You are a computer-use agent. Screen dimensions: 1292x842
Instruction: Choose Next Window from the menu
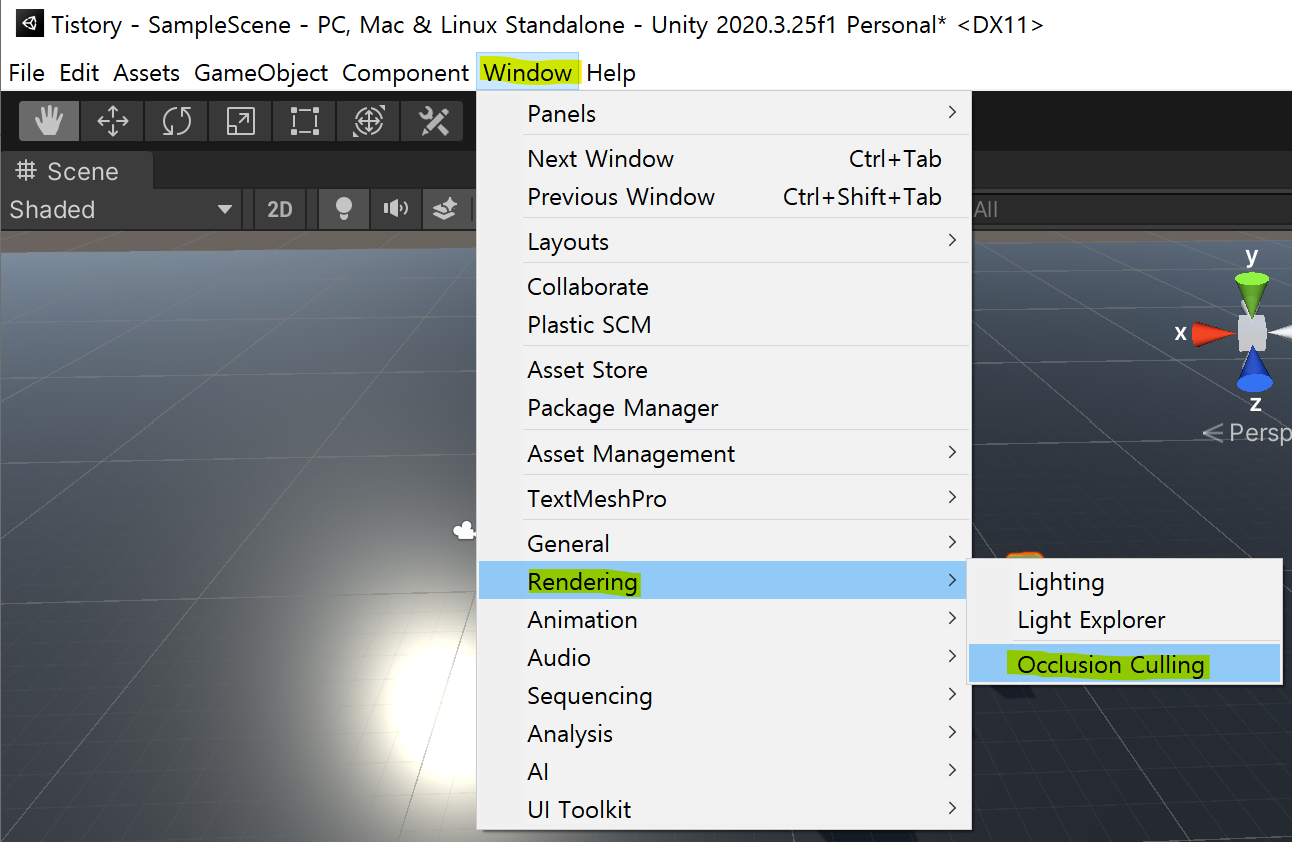tap(724, 159)
